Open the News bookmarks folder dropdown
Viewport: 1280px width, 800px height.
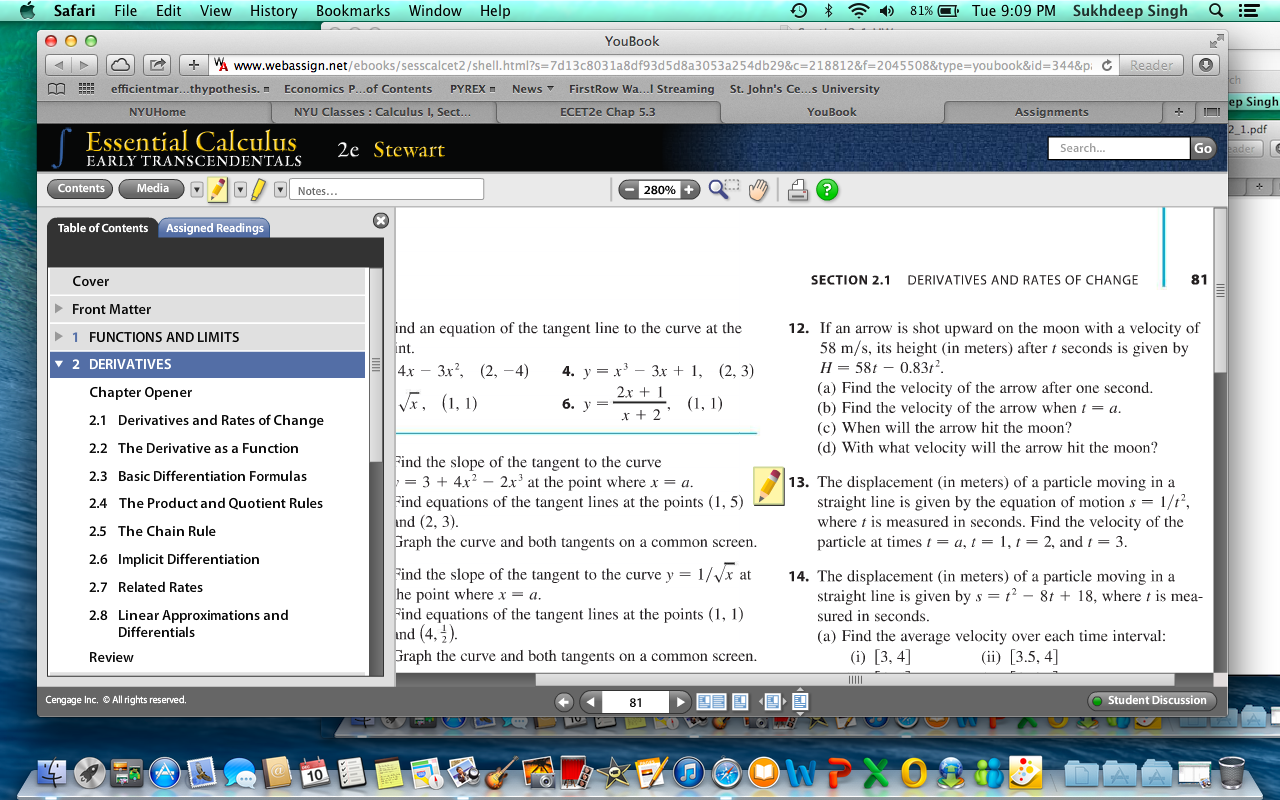point(533,89)
